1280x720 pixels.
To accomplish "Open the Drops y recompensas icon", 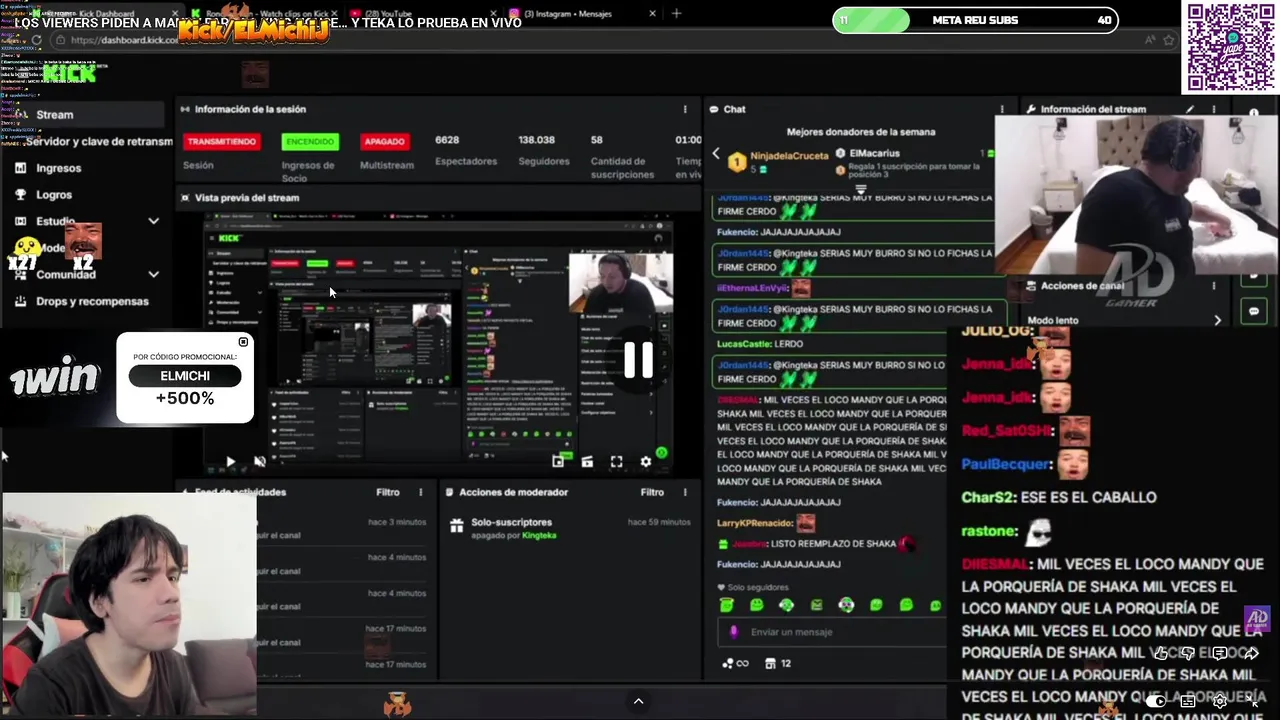I will [20, 301].
